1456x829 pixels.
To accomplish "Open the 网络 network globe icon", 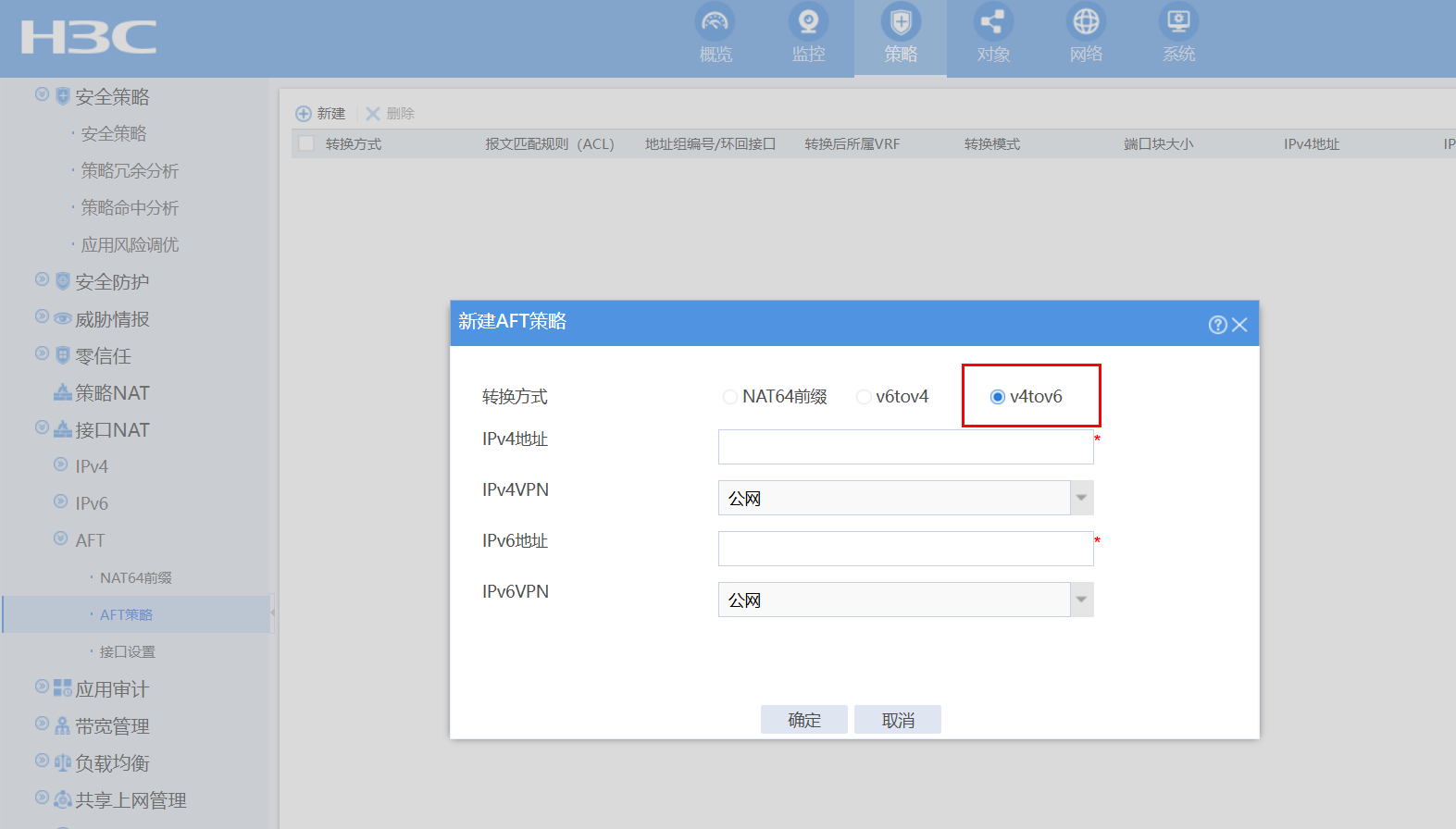I will click(1086, 21).
